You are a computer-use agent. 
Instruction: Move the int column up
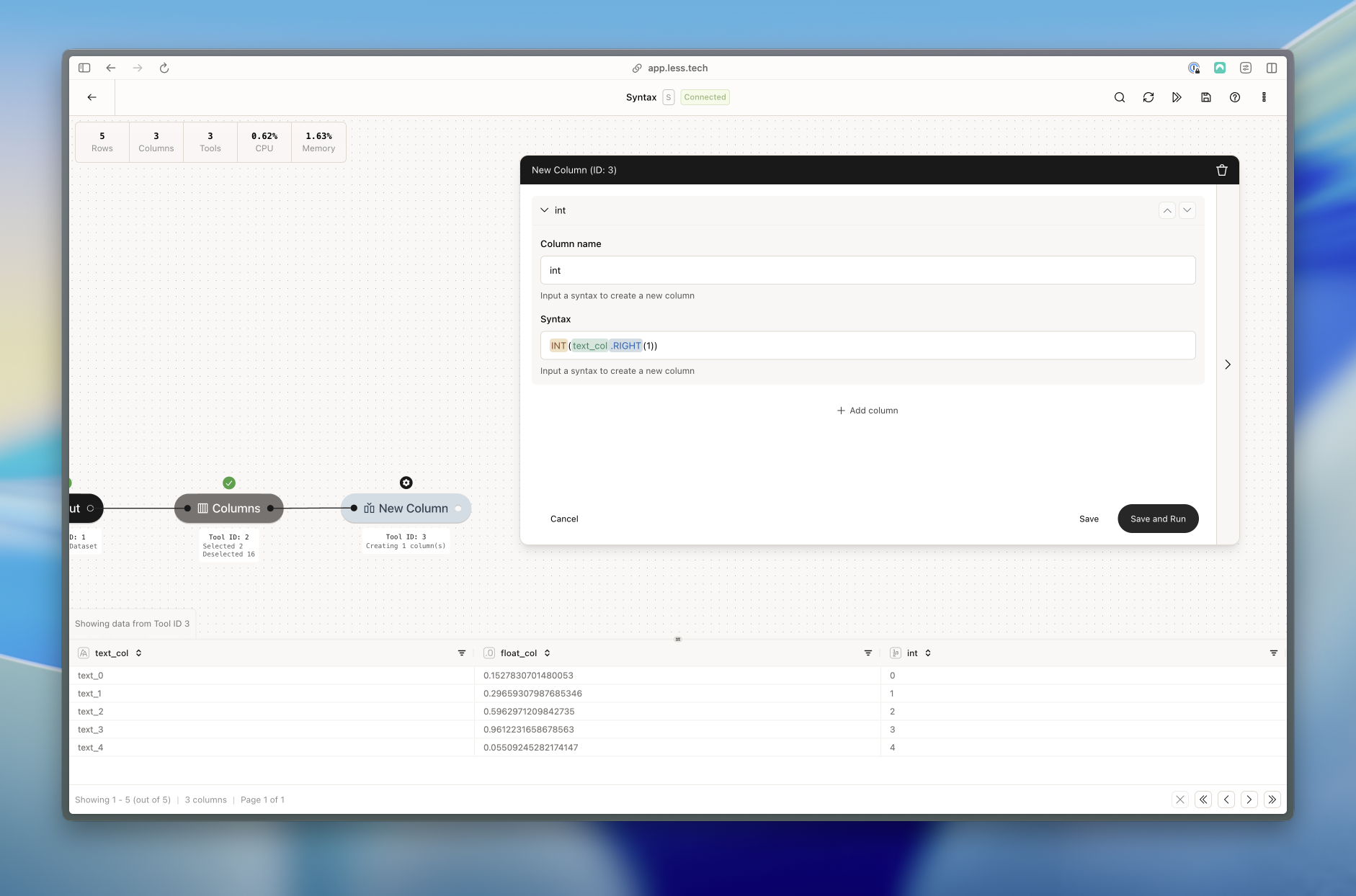[x=1167, y=210]
